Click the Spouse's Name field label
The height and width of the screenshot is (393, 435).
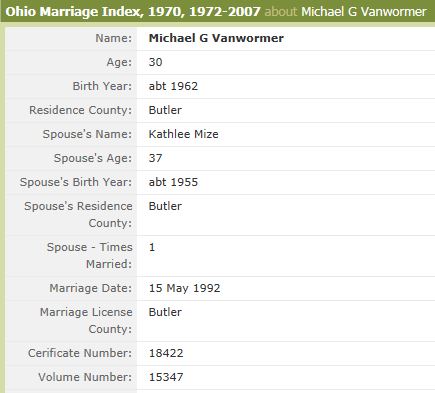(87, 134)
